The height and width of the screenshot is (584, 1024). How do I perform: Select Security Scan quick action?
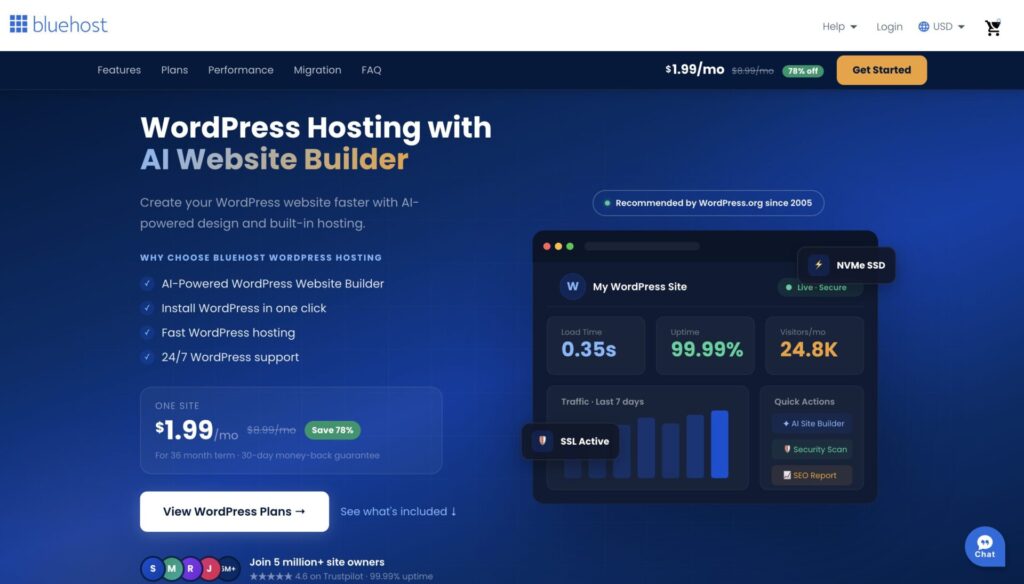coord(812,449)
